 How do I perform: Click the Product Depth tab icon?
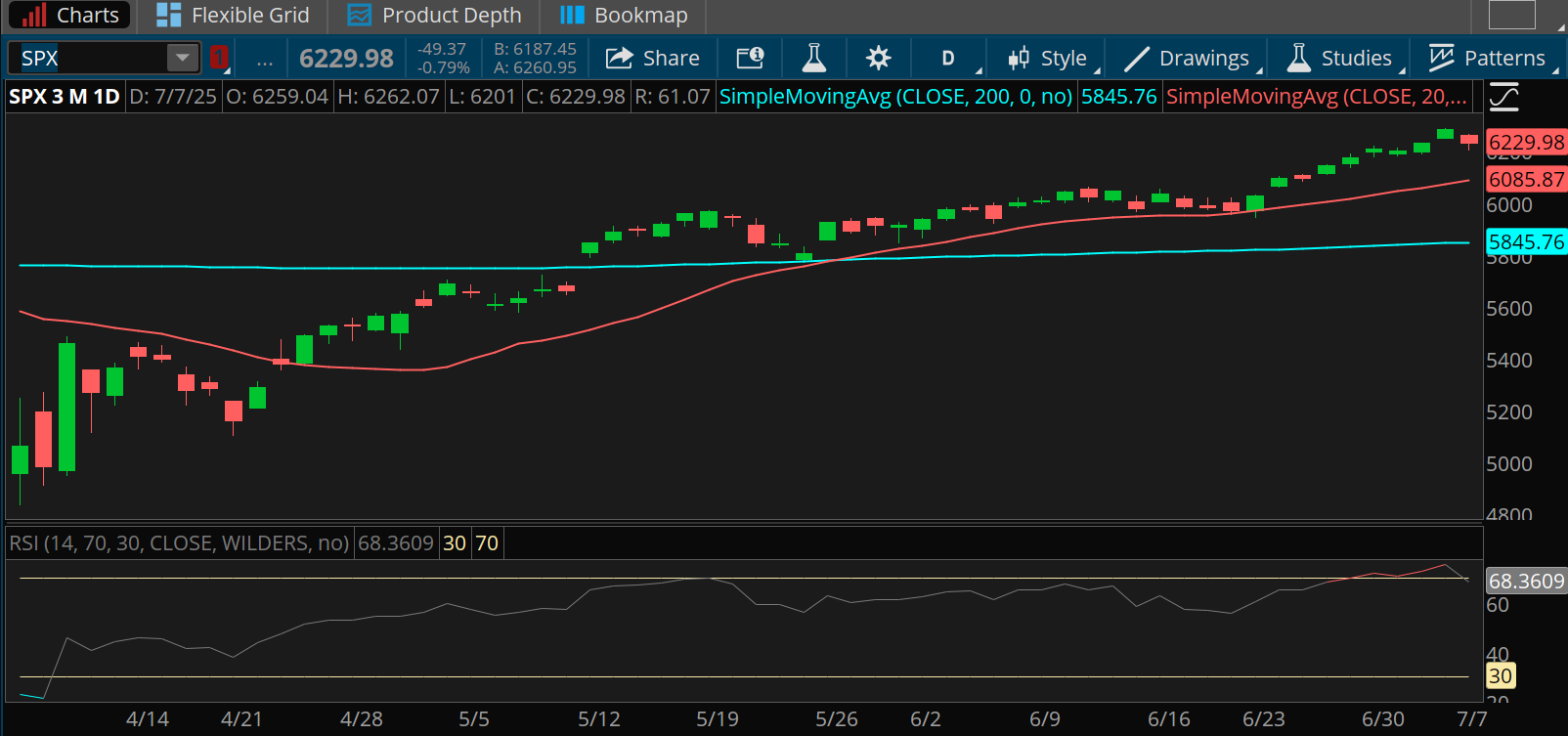pos(360,16)
